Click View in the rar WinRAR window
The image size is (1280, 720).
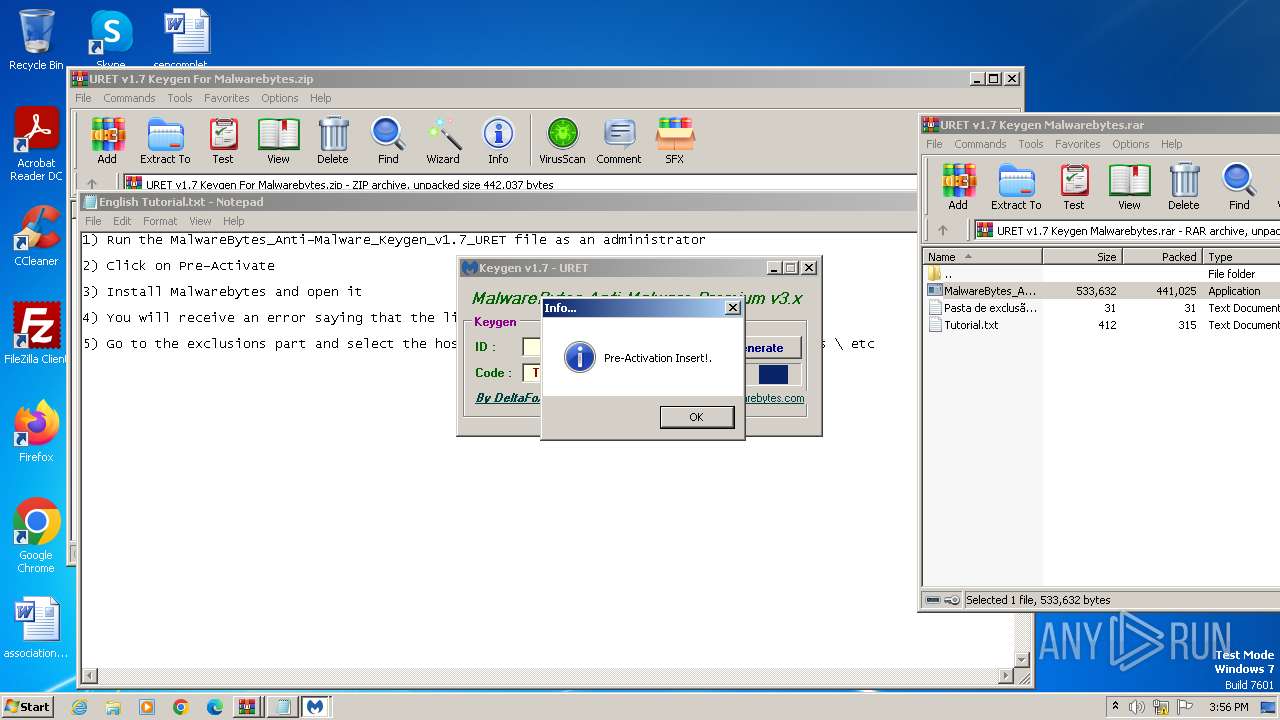pos(1129,187)
